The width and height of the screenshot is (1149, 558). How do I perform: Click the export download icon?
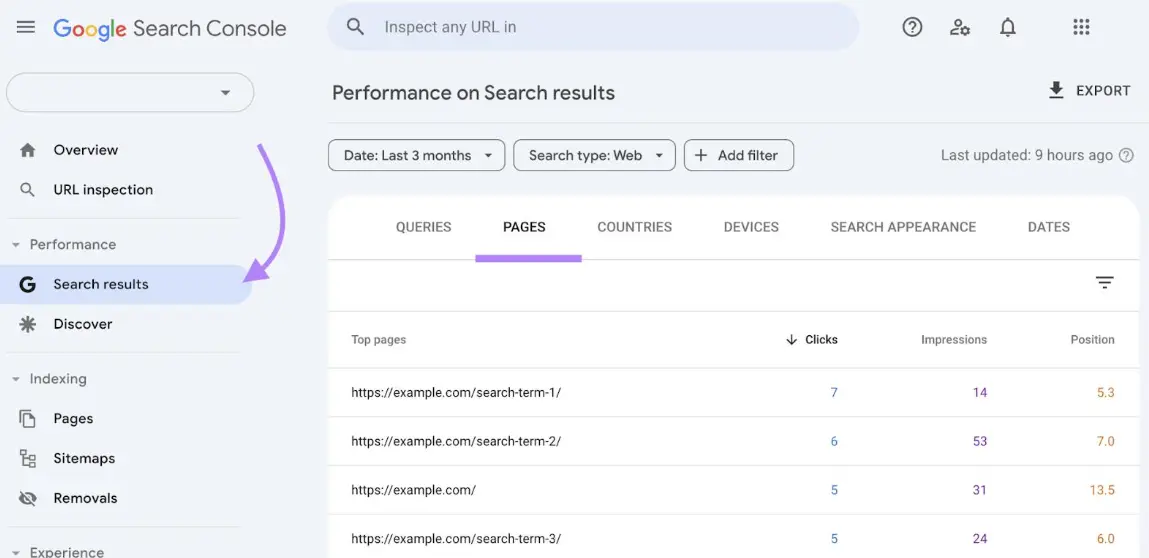click(x=1056, y=90)
